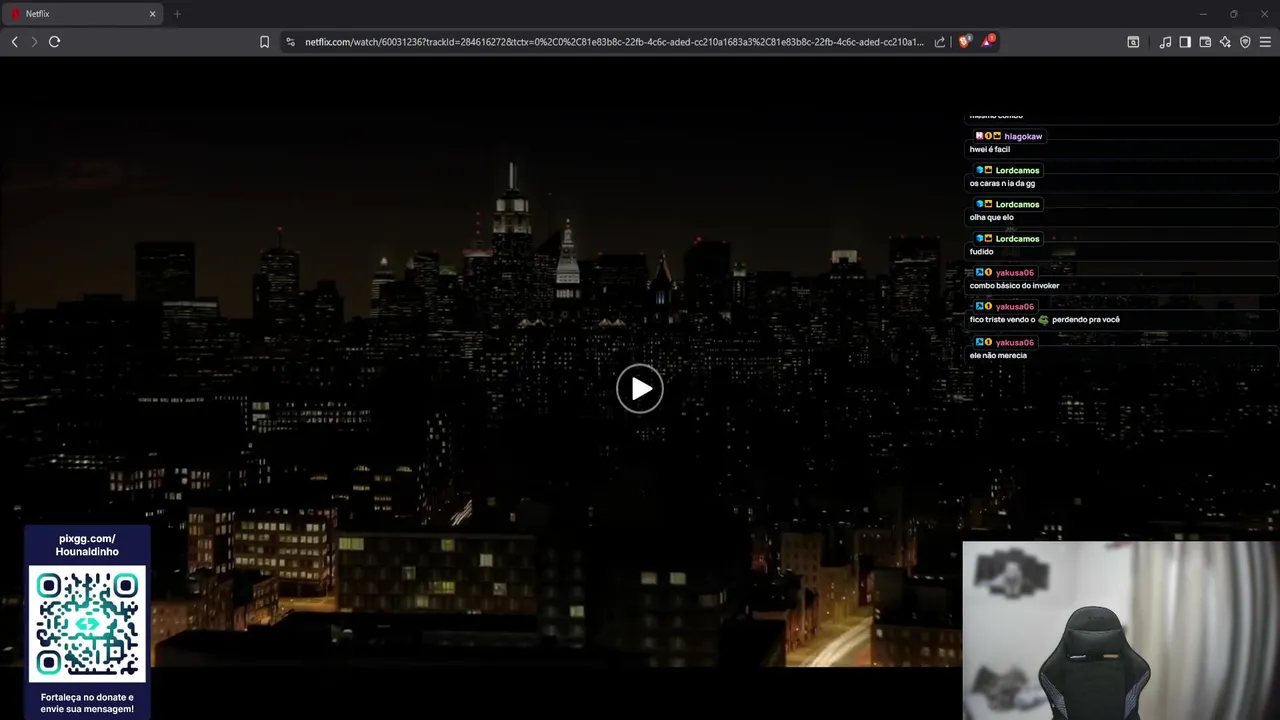
Task: Click chat message 'ele não merecia'
Action: pyautogui.click(x=998, y=355)
